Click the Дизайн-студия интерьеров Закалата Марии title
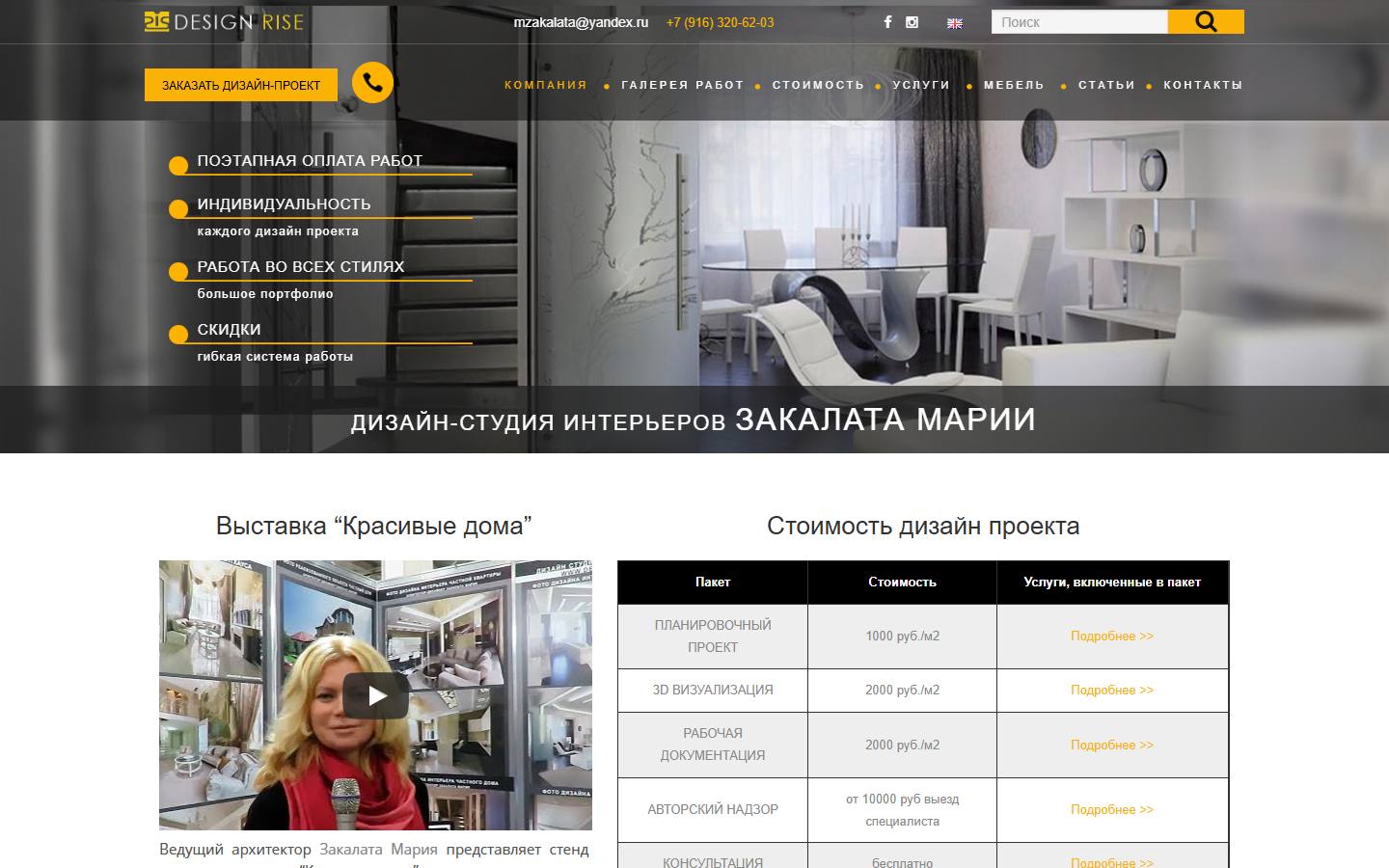Image resolution: width=1389 pixels, height=868 pixels. pos(694,420)
